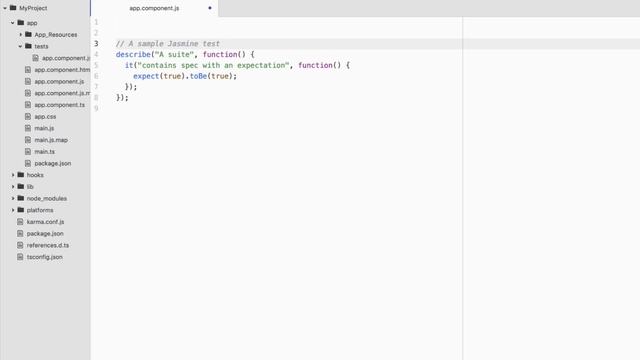Expand the lib folder arrow

(x=13, y=187)
